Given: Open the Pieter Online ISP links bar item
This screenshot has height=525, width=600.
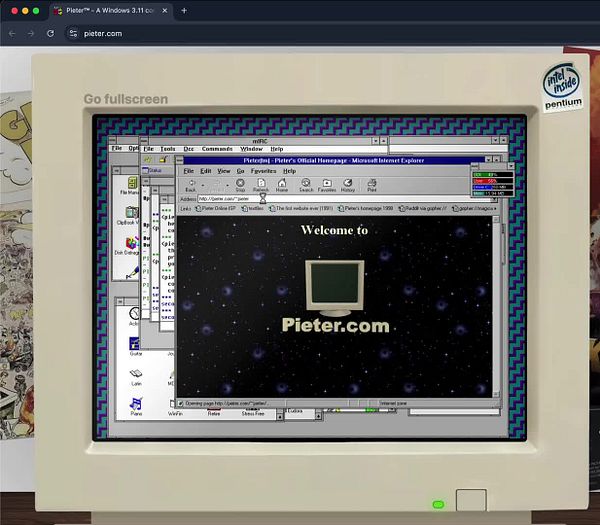Looking at the screenshot, I should [x=215, y=209].
